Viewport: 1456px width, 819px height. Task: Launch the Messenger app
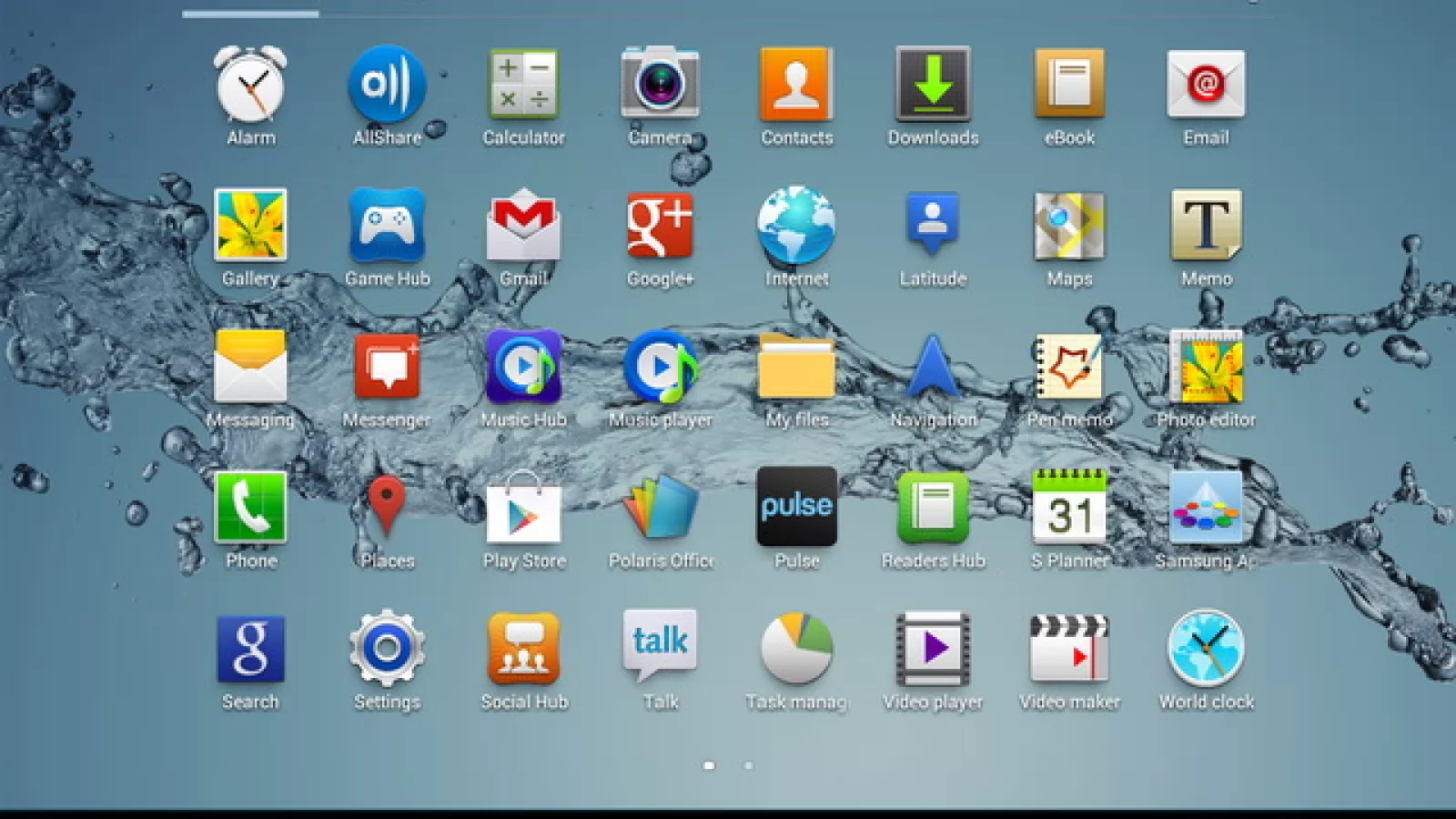387,366
